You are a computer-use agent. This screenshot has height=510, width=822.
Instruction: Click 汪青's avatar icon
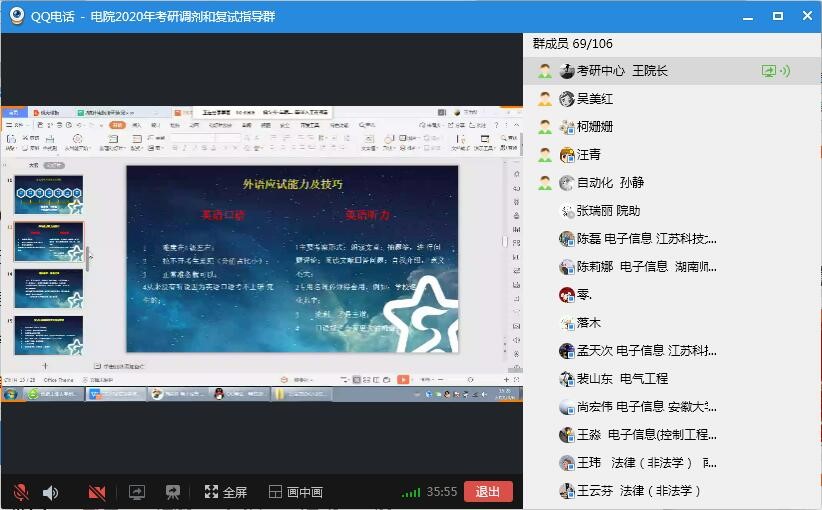567,155
